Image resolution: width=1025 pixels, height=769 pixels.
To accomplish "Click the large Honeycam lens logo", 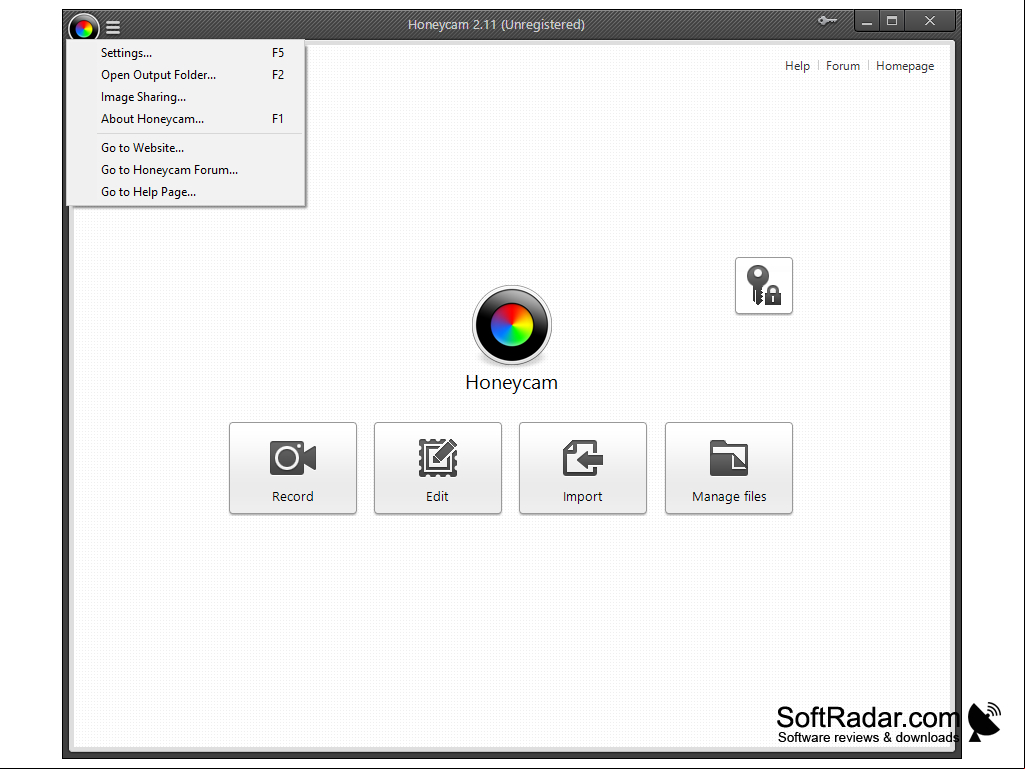I will (x=512, y=325).
